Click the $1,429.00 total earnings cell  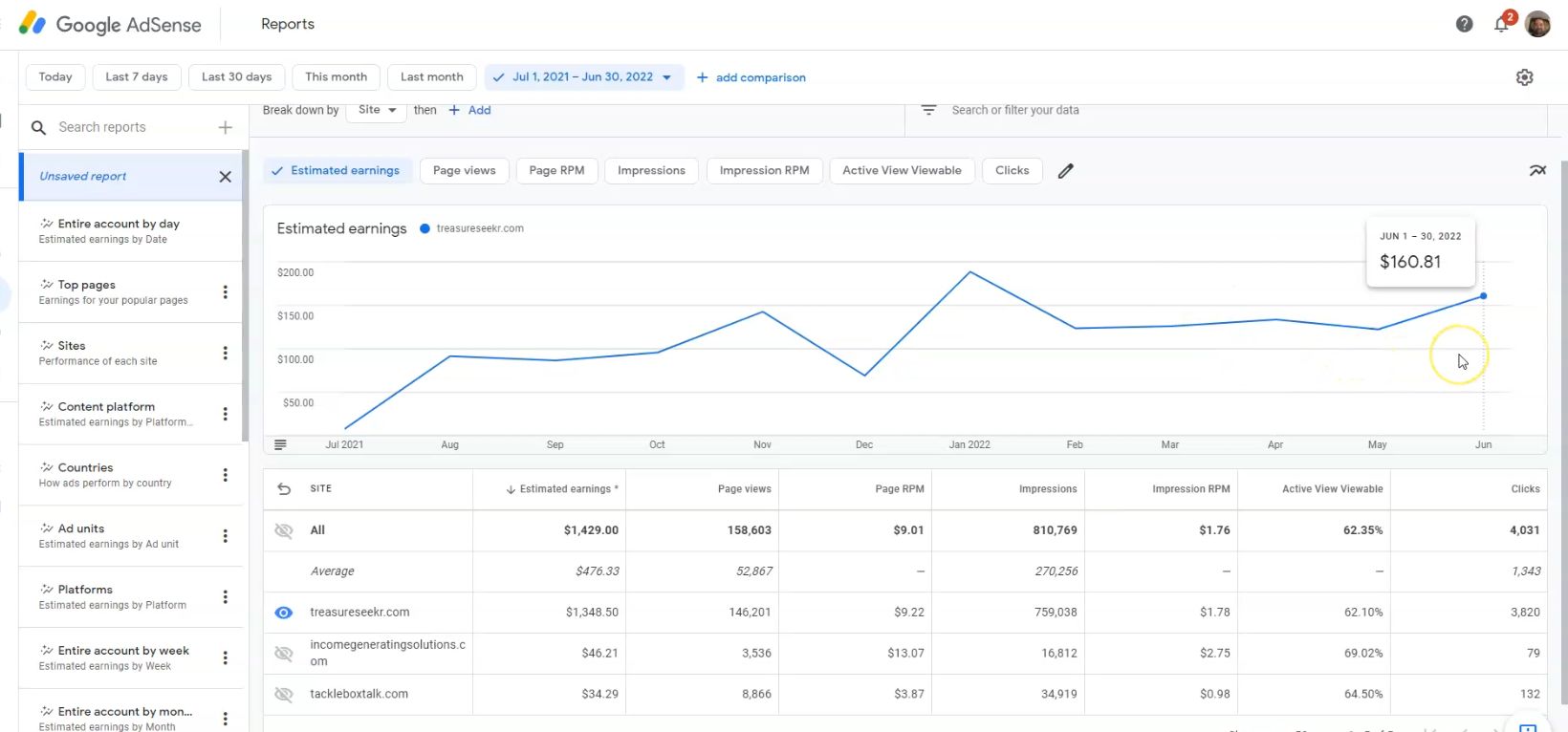pyautogui.click(x=591, y=530)
